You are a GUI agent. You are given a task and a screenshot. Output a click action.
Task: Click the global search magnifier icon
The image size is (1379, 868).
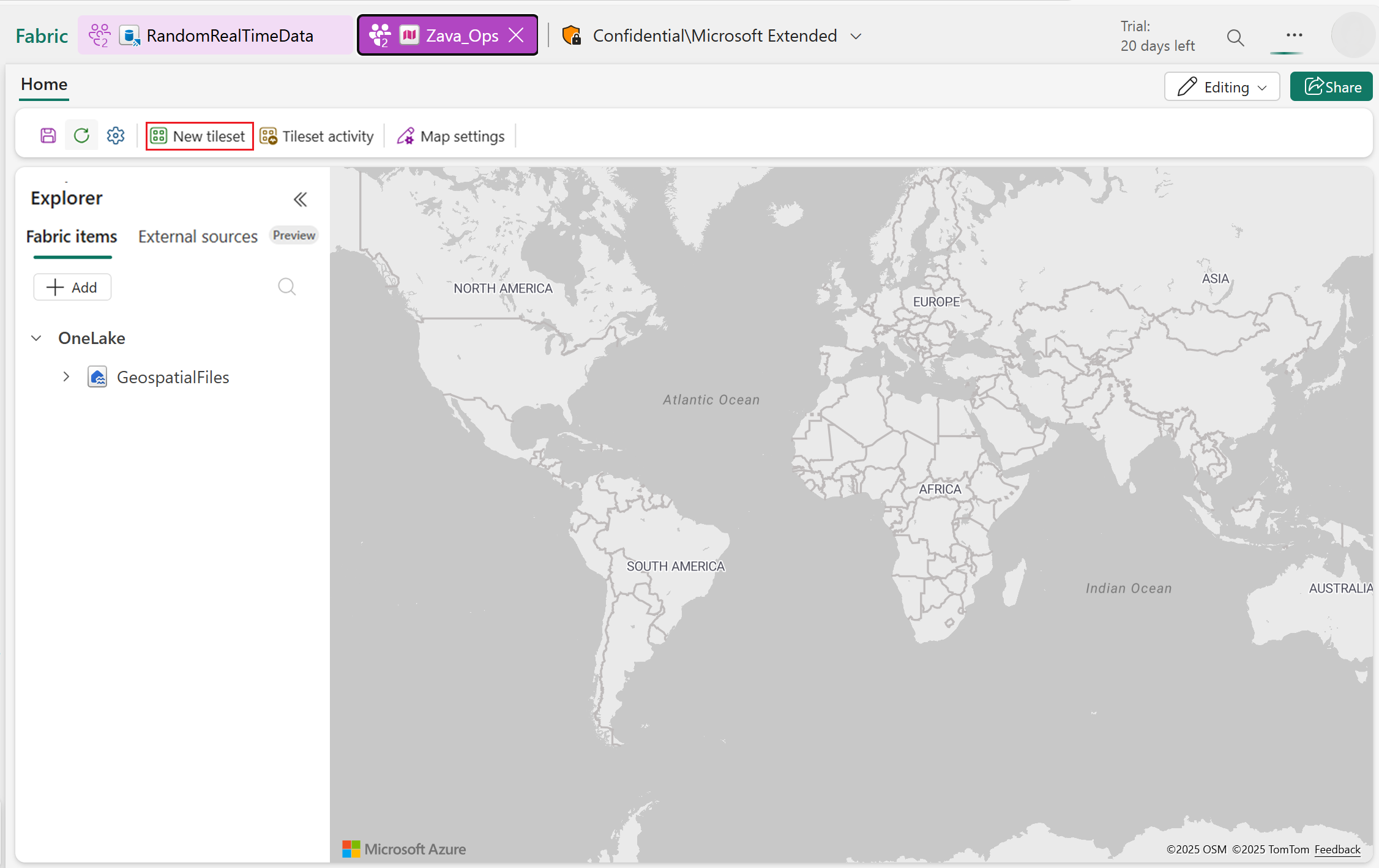tap(1235, 37)
